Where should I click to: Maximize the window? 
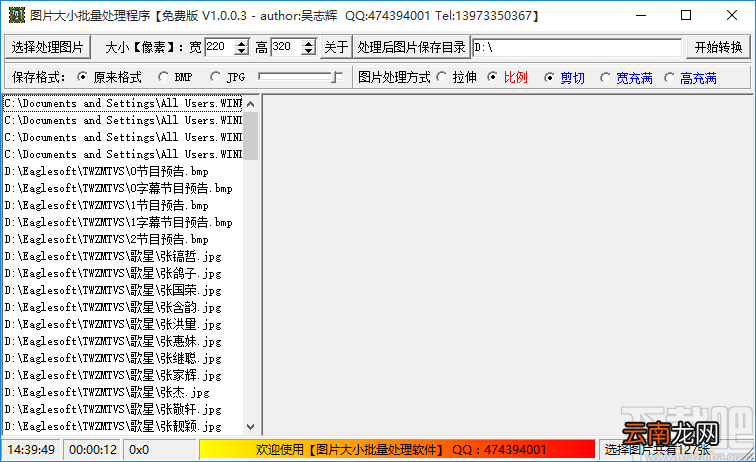pyautogui.click(x=686, y=15)
